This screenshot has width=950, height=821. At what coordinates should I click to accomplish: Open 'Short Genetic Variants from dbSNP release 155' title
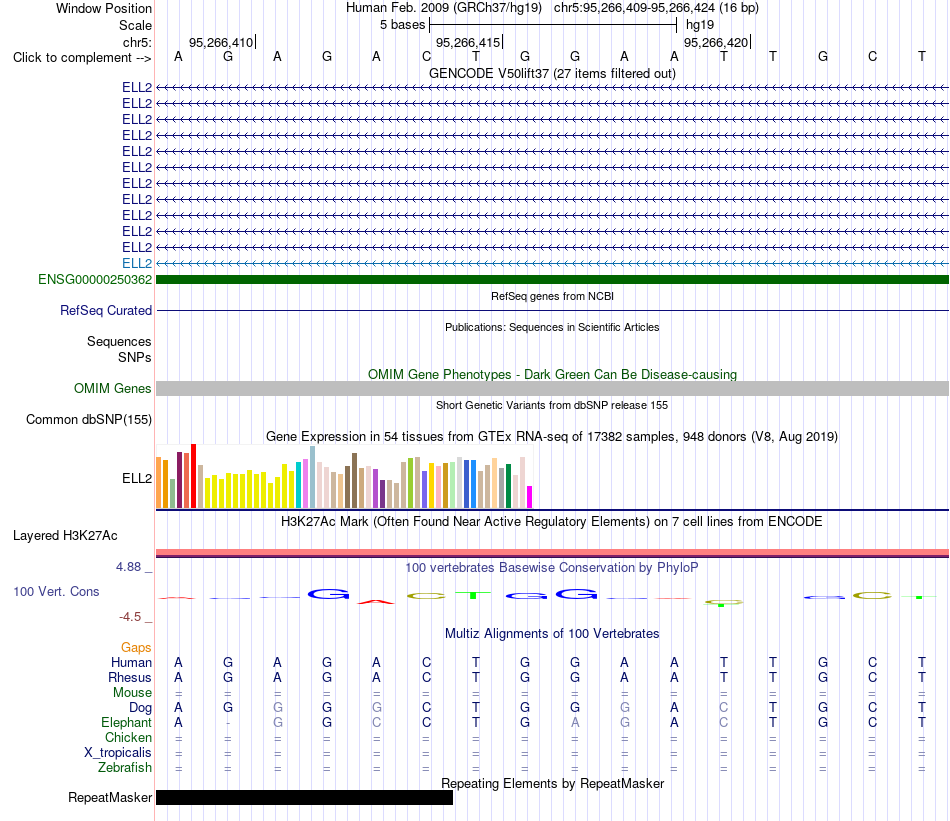(x=552, y=405)
